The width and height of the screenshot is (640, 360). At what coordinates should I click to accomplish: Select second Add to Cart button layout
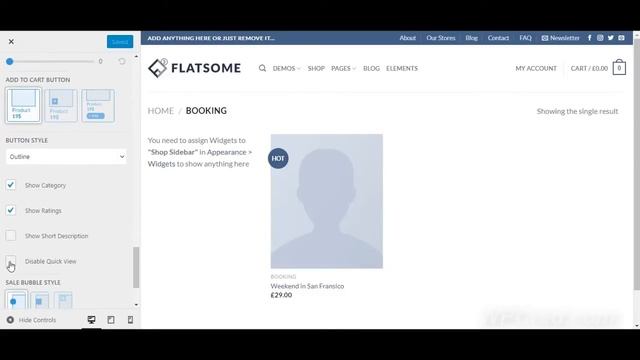(61, 105)
